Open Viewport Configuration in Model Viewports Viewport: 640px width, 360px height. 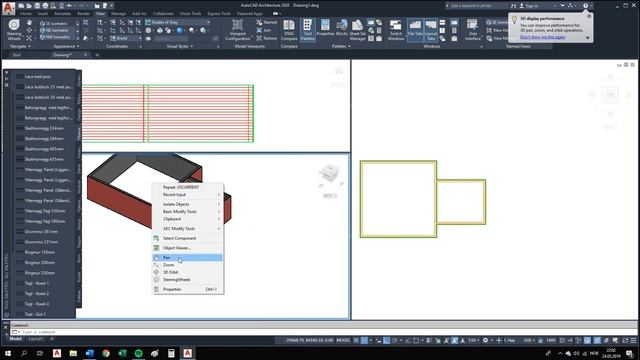pyautogui.click(x=238, y=30)
